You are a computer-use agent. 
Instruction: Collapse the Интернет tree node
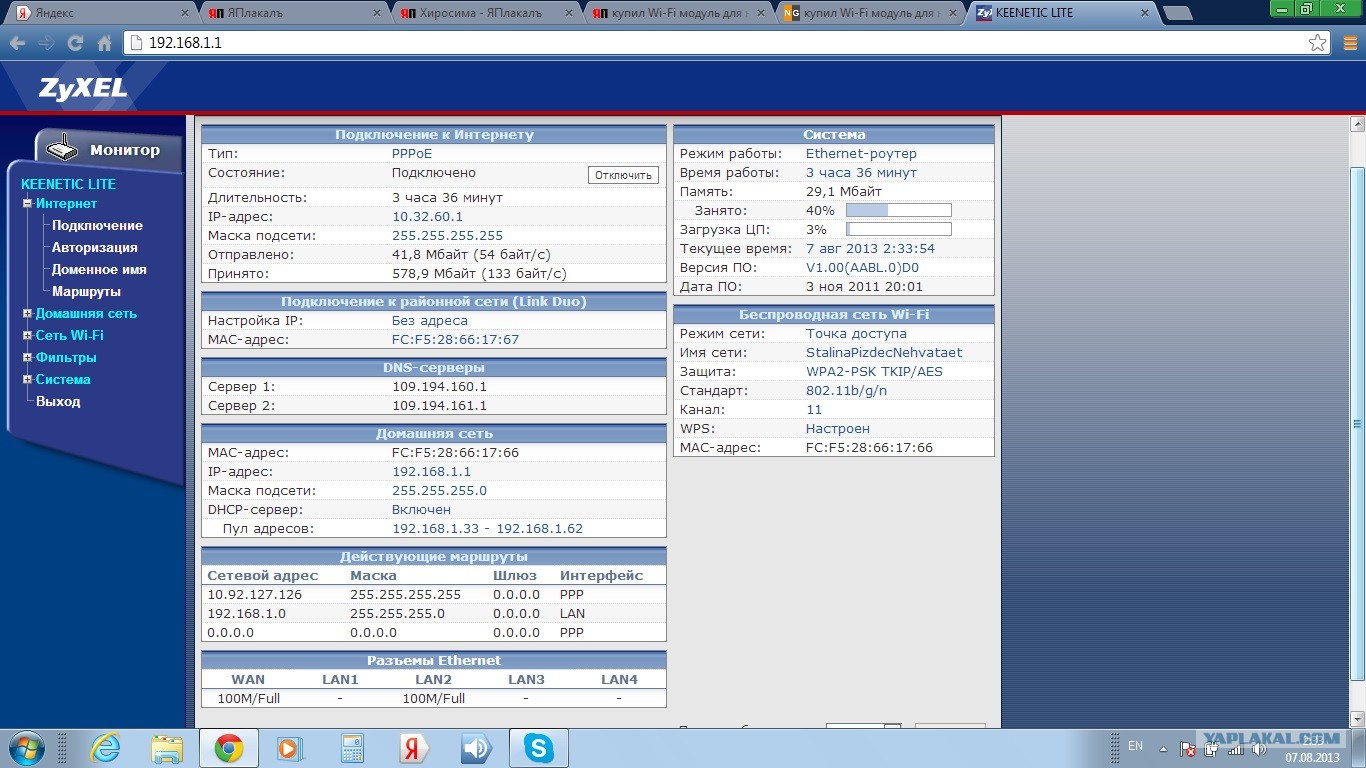coord(28,203)
